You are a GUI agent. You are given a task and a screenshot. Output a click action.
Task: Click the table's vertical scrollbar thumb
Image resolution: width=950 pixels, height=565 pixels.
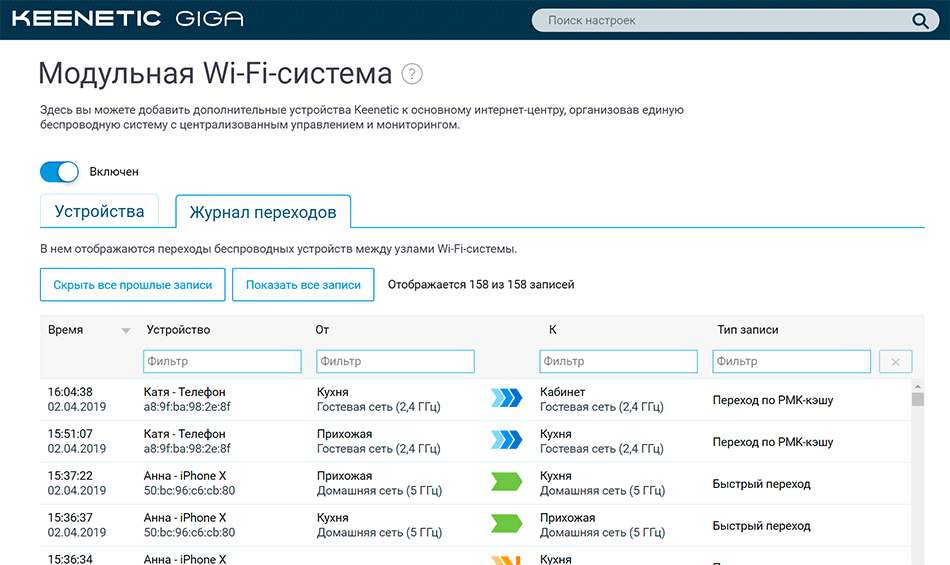click(x=918, y=398)
